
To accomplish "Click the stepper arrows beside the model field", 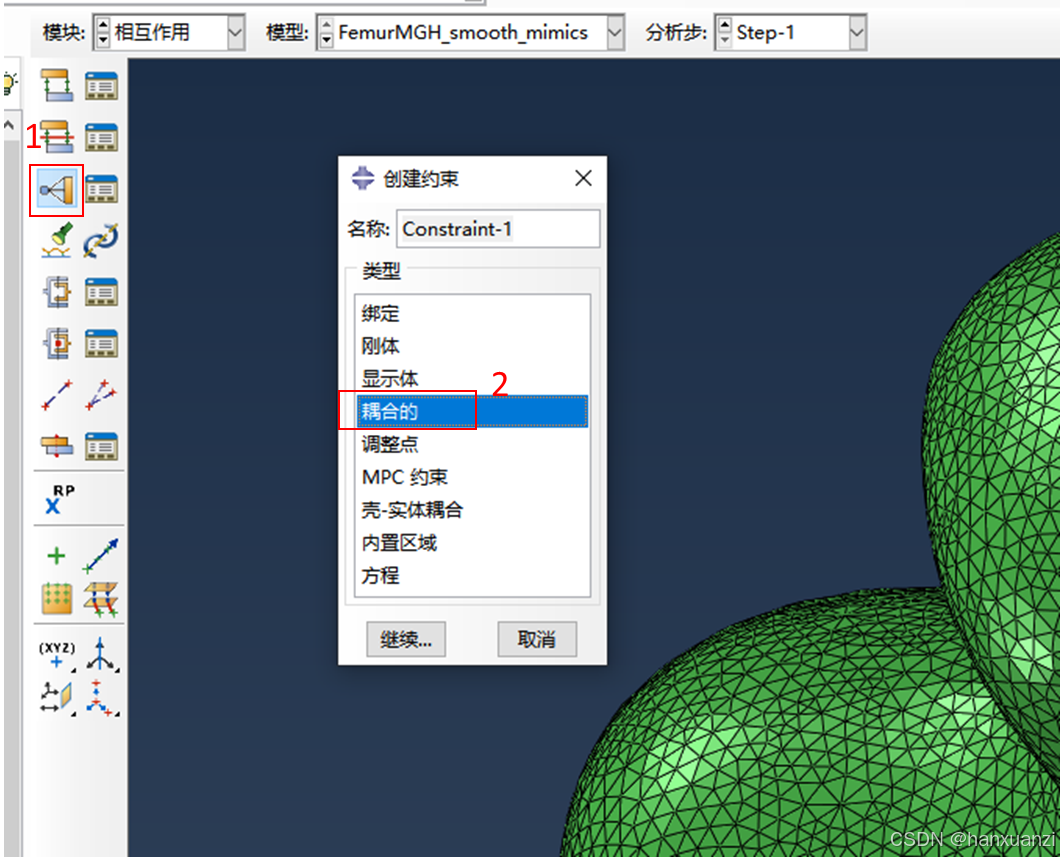I will [x=326, y=32].
